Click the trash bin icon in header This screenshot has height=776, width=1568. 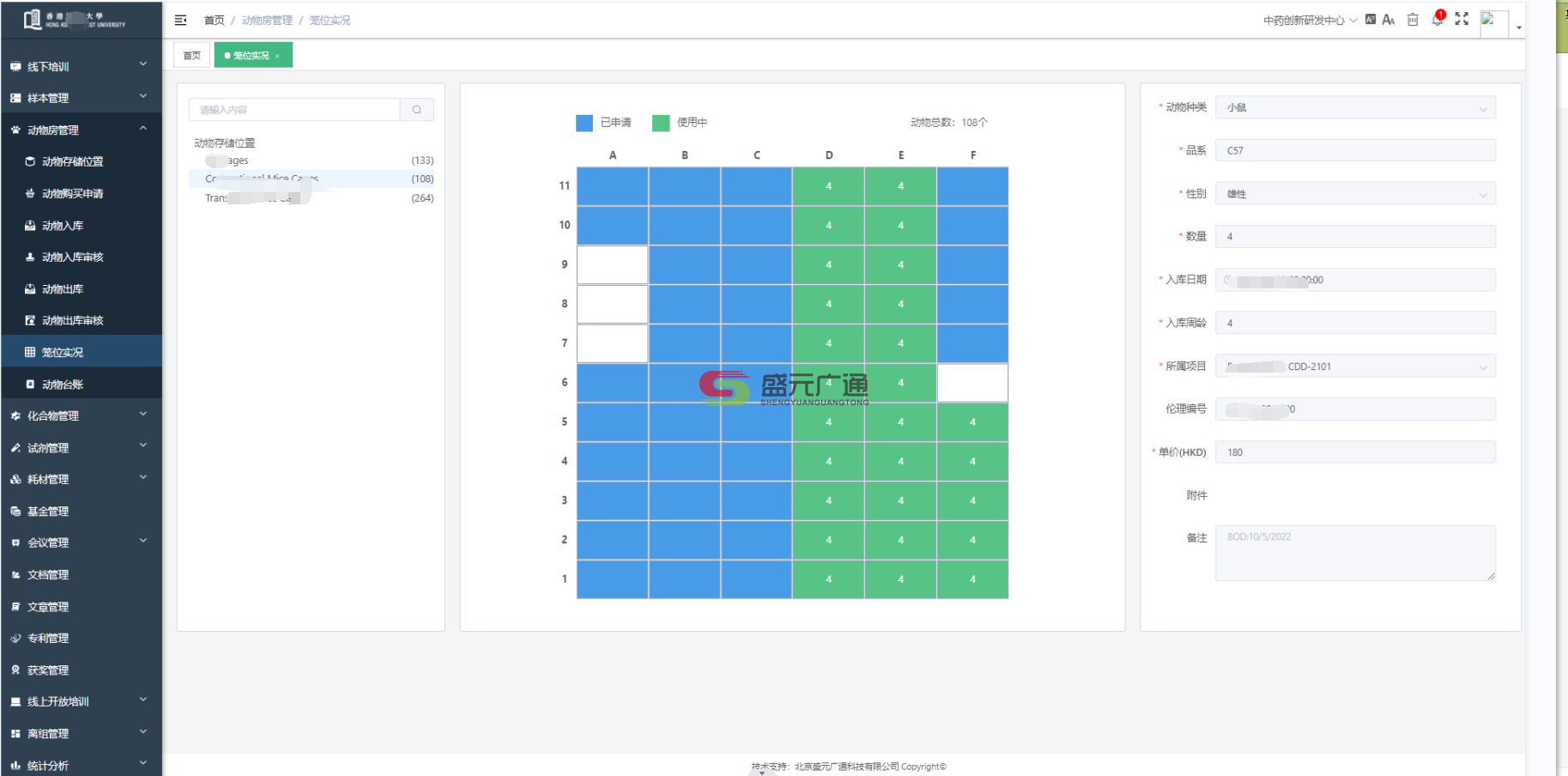(1413, 20)
